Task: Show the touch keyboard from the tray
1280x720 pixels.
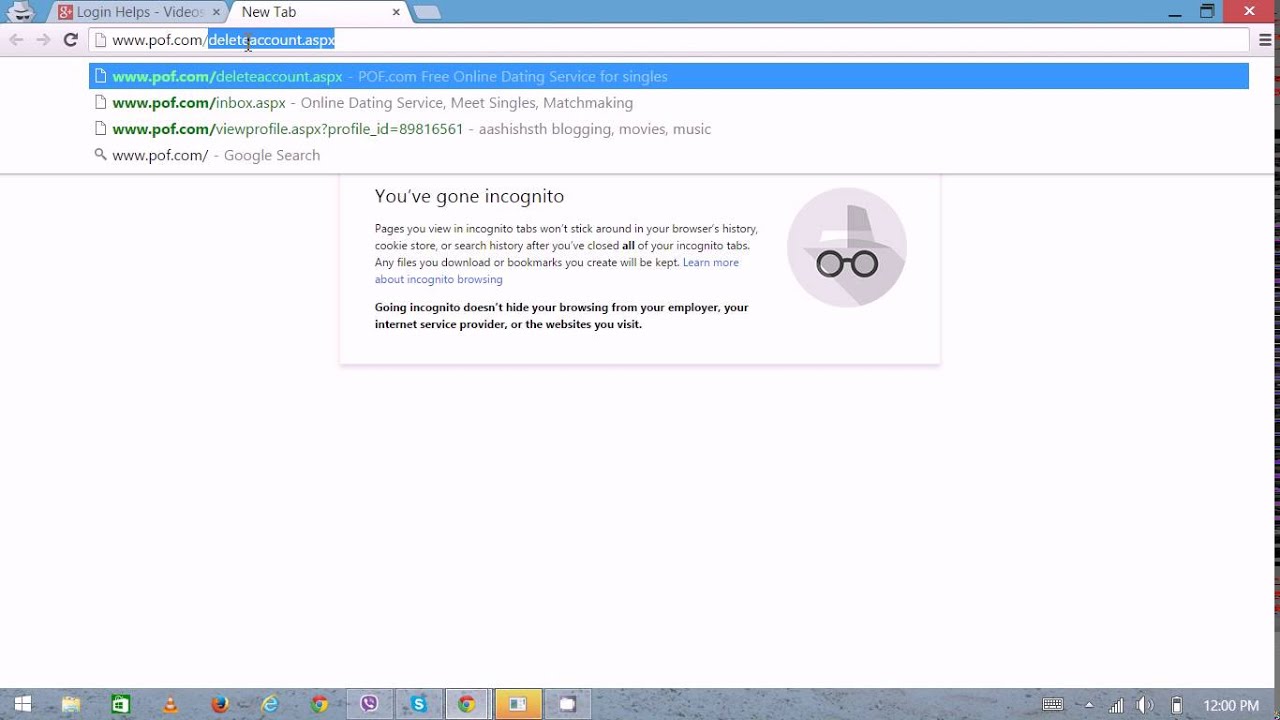Action: pyautogui.click(x=1053, y=705)
